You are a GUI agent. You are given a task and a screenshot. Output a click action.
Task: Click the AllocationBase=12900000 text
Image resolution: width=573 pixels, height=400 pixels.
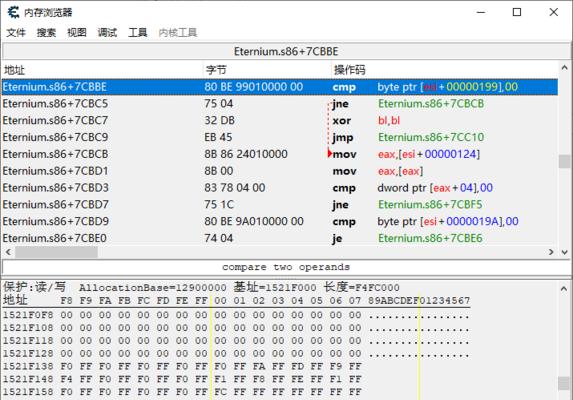pyautogui.click(x=153, y=288)
